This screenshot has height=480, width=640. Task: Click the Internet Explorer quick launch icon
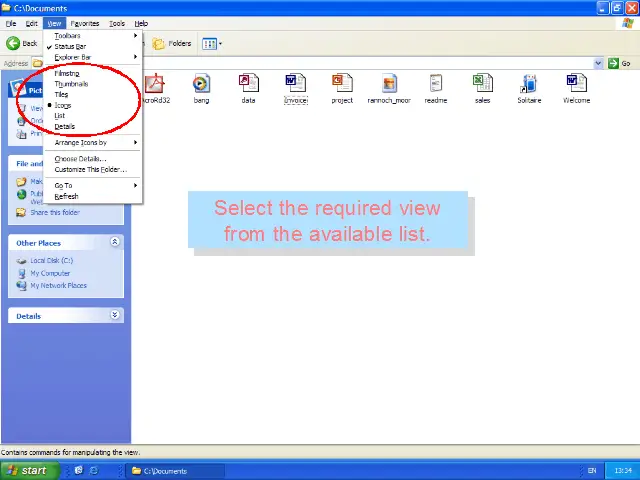[94, 471]
